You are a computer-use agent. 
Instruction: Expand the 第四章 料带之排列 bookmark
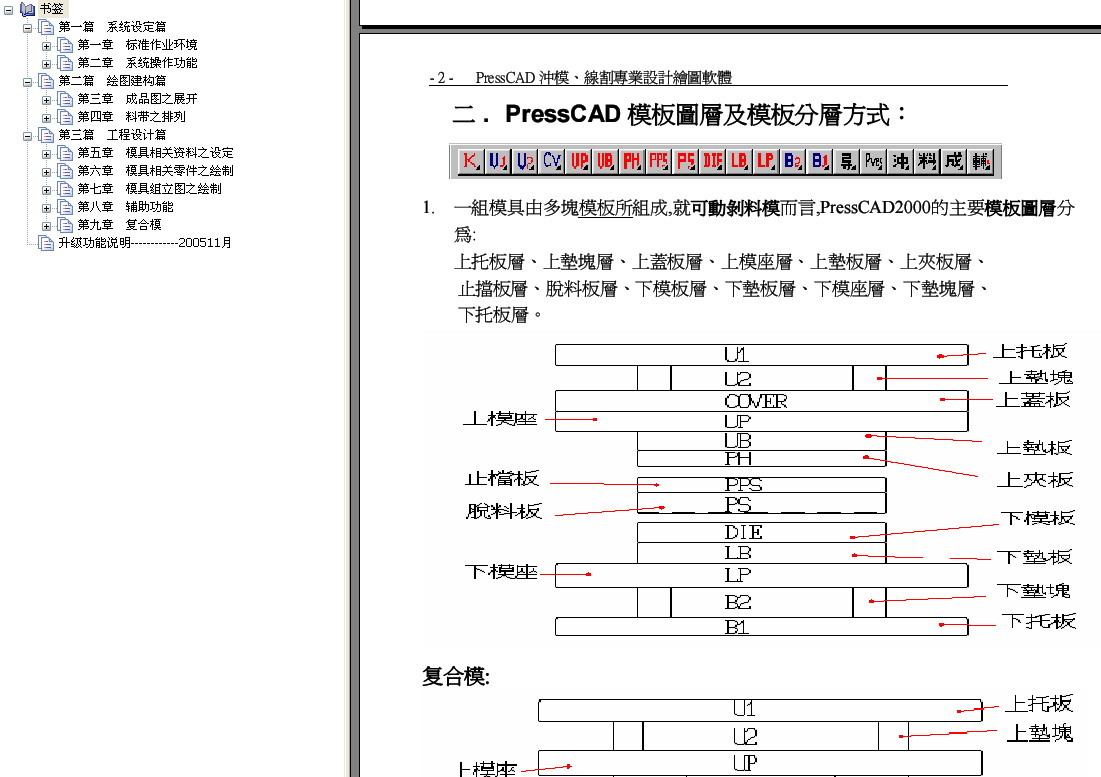click(46, 118)
